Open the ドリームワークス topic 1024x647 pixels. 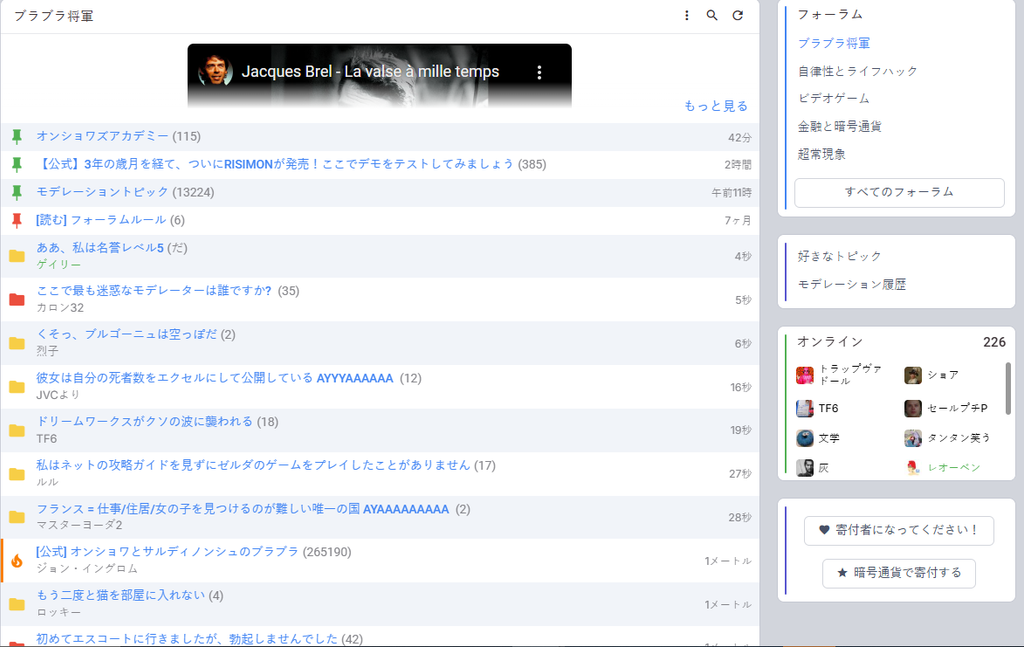point(144,421)
